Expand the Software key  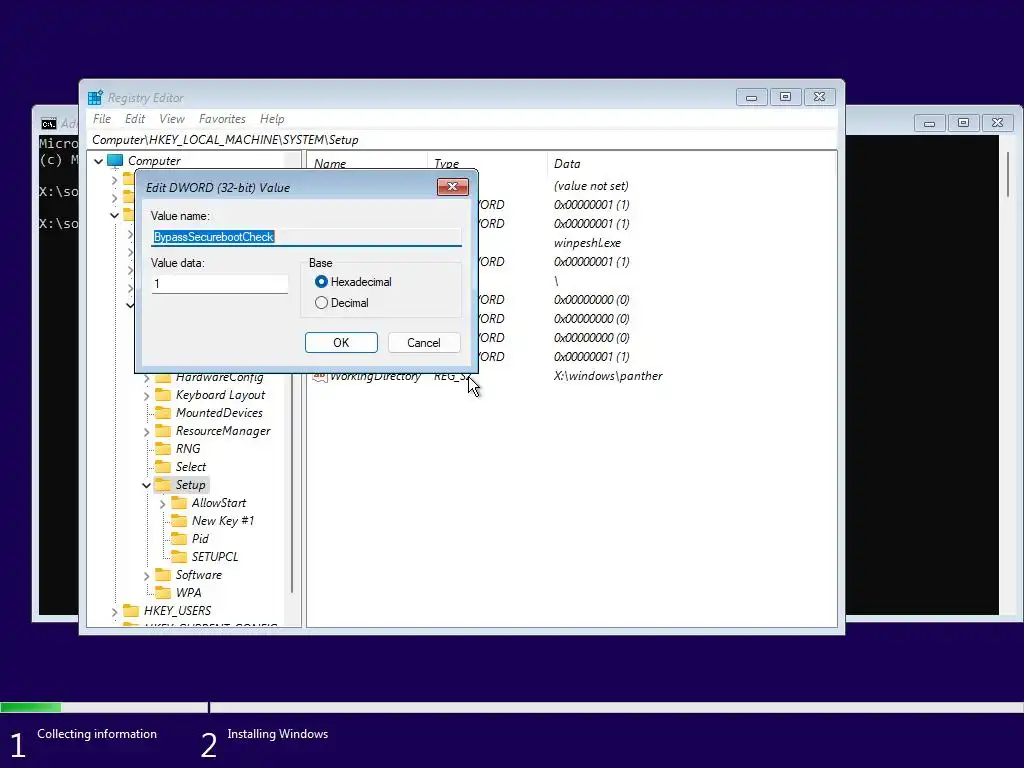[146, 575]
